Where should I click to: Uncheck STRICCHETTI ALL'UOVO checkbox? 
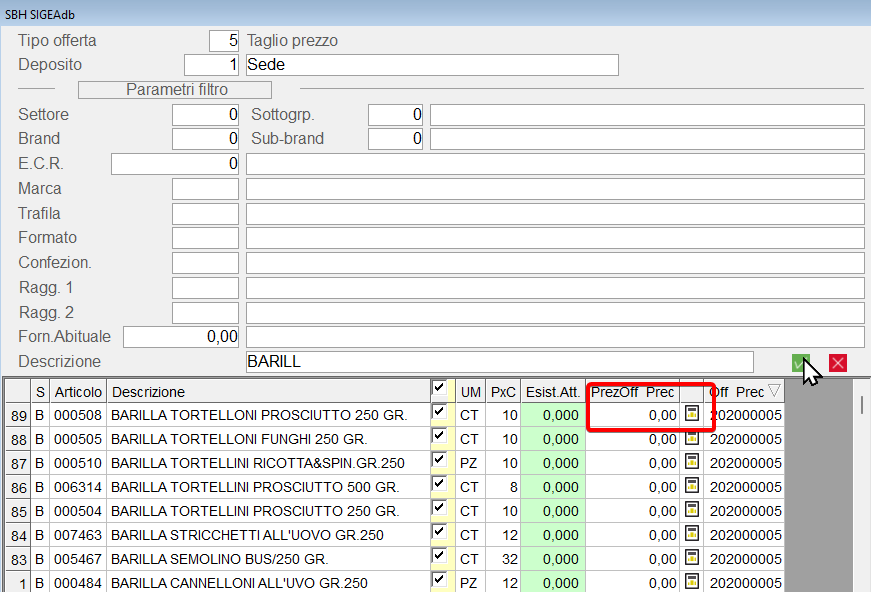click(x=439, y=531)
